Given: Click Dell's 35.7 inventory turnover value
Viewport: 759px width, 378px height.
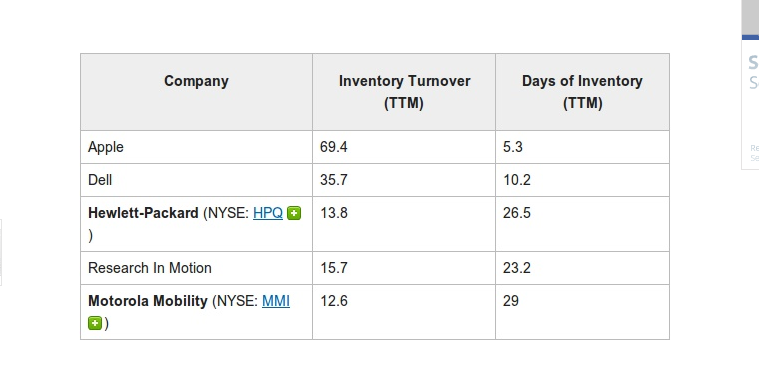Looking at the screenshot, I should pyautogui.click(x=334, y=180).
